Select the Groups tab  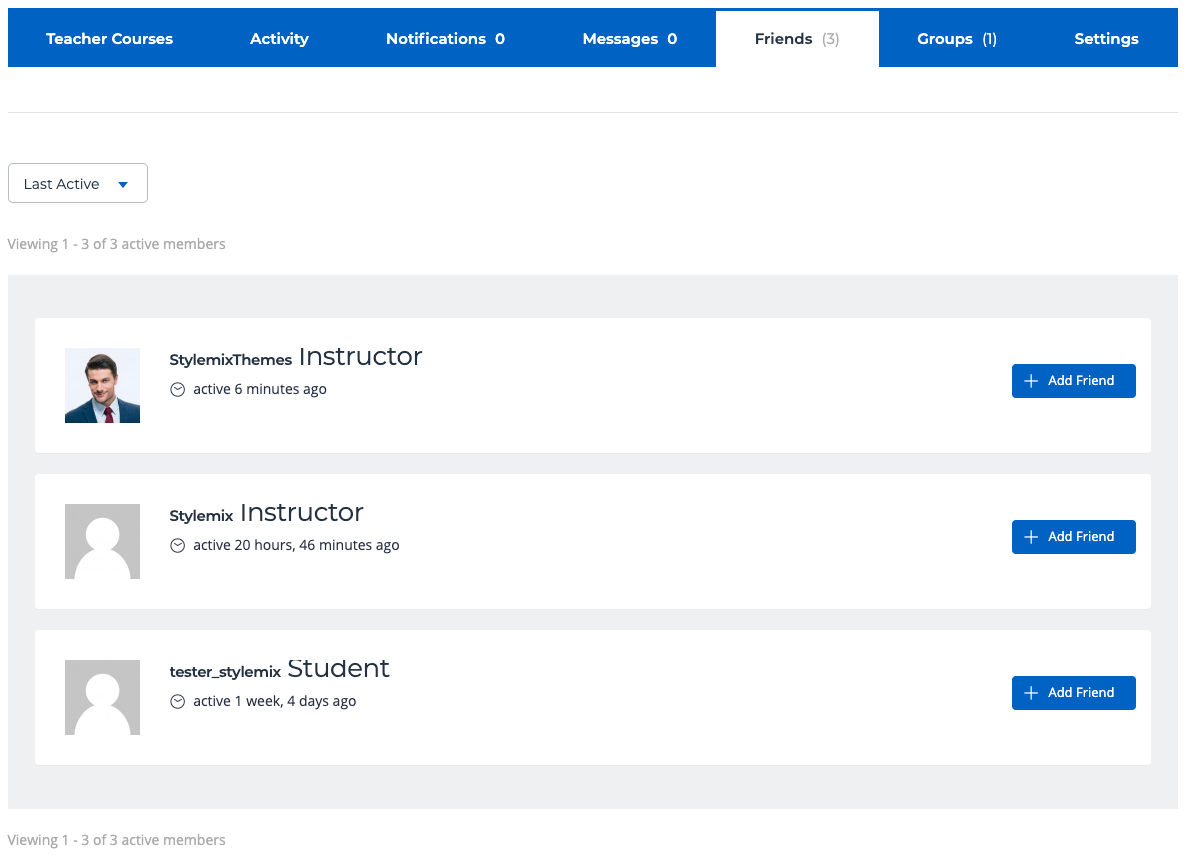coord(956,39)
